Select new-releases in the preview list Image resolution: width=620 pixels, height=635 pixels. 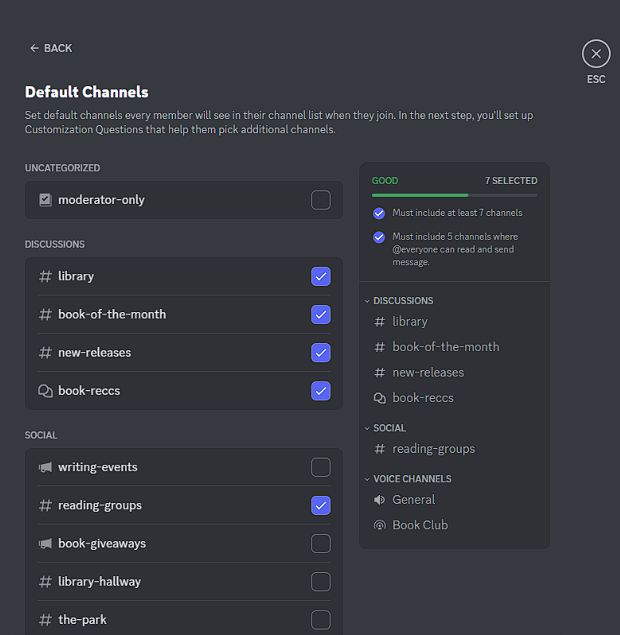(427, 372)
